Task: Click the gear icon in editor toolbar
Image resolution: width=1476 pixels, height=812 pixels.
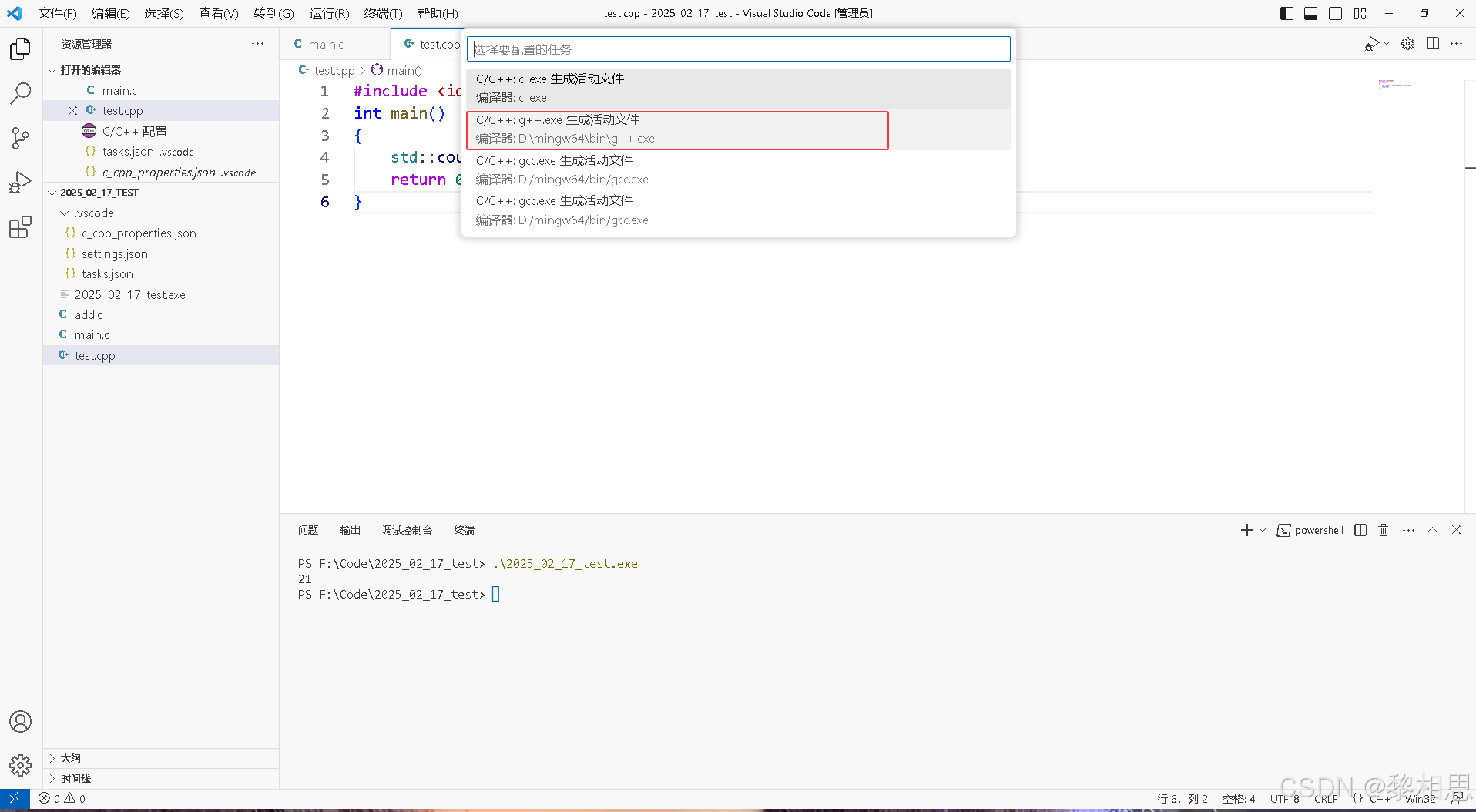Action: (1407, 44)
